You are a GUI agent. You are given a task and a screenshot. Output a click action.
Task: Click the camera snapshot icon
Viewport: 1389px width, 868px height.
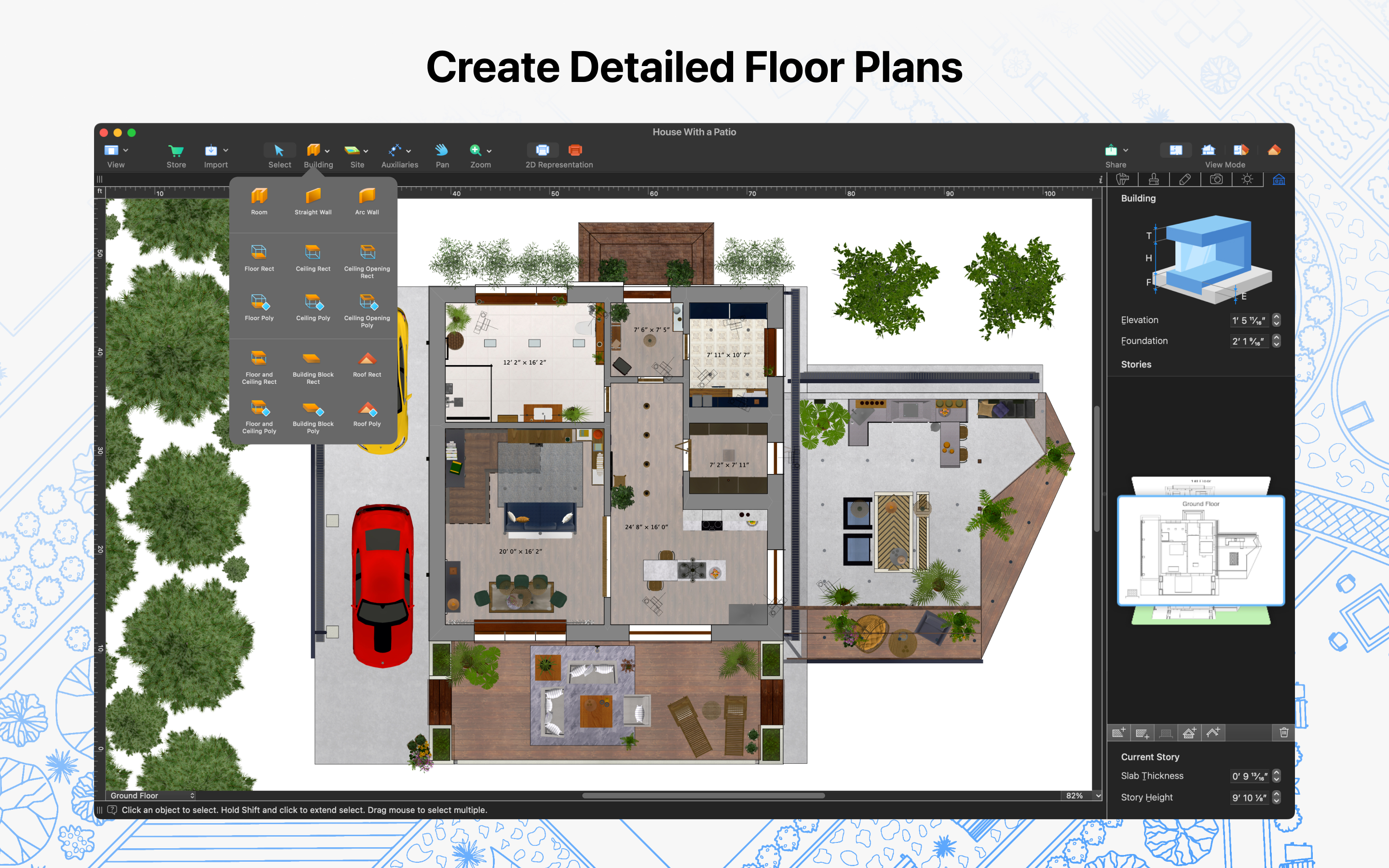point(1216,179)
